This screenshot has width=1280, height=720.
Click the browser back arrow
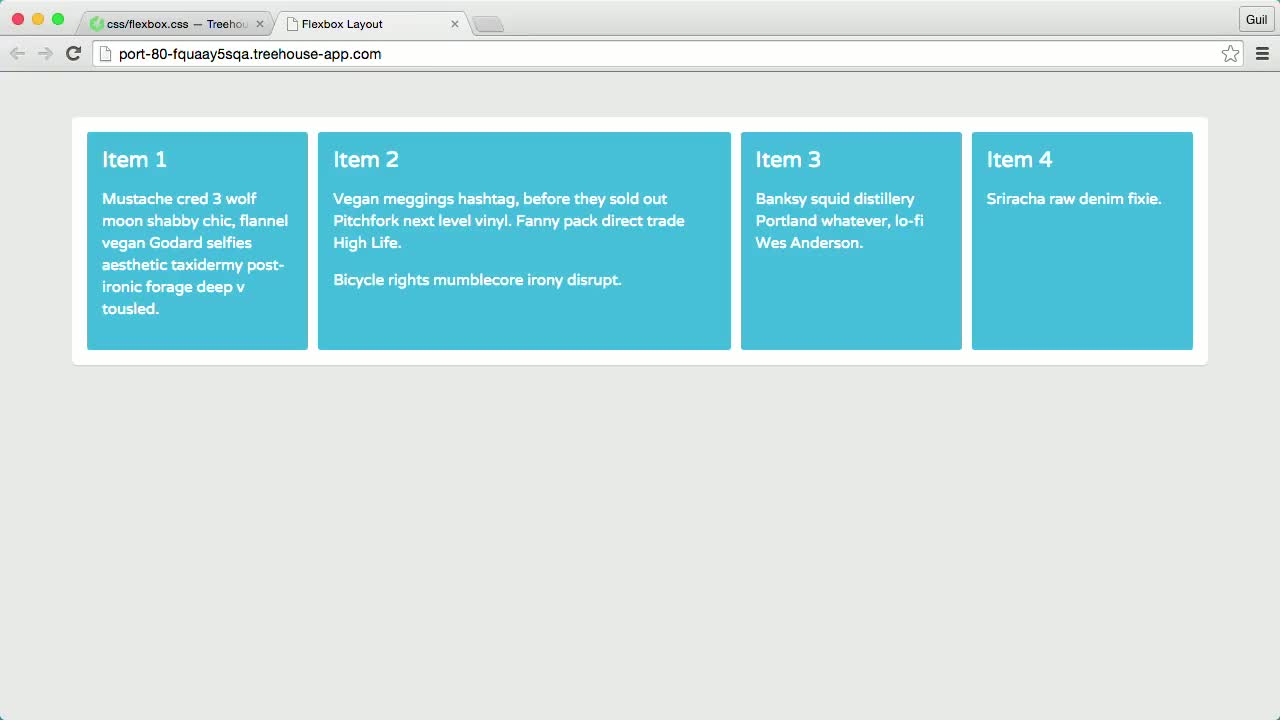tap(17, 54)
